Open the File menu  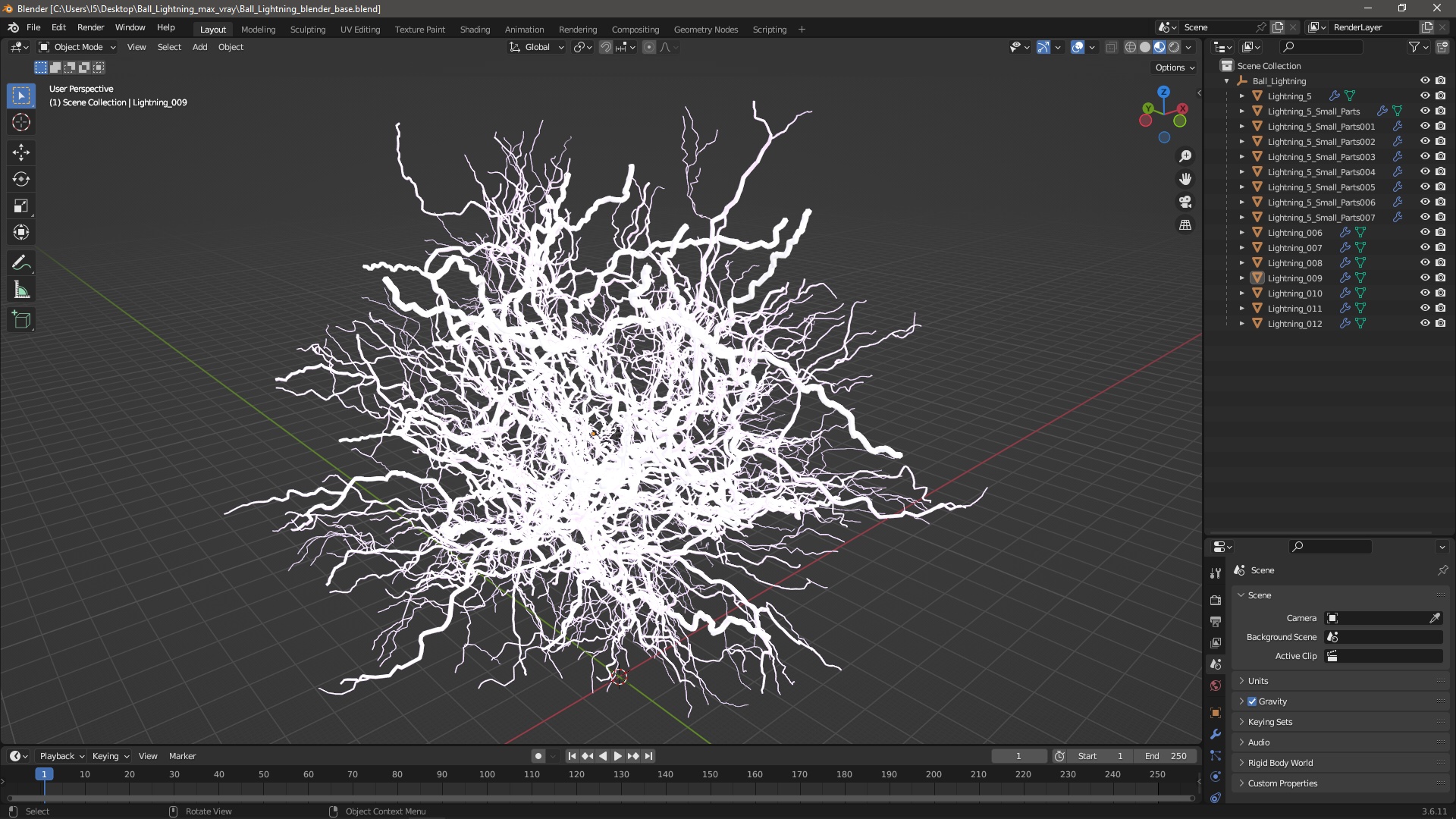[33, 27]
